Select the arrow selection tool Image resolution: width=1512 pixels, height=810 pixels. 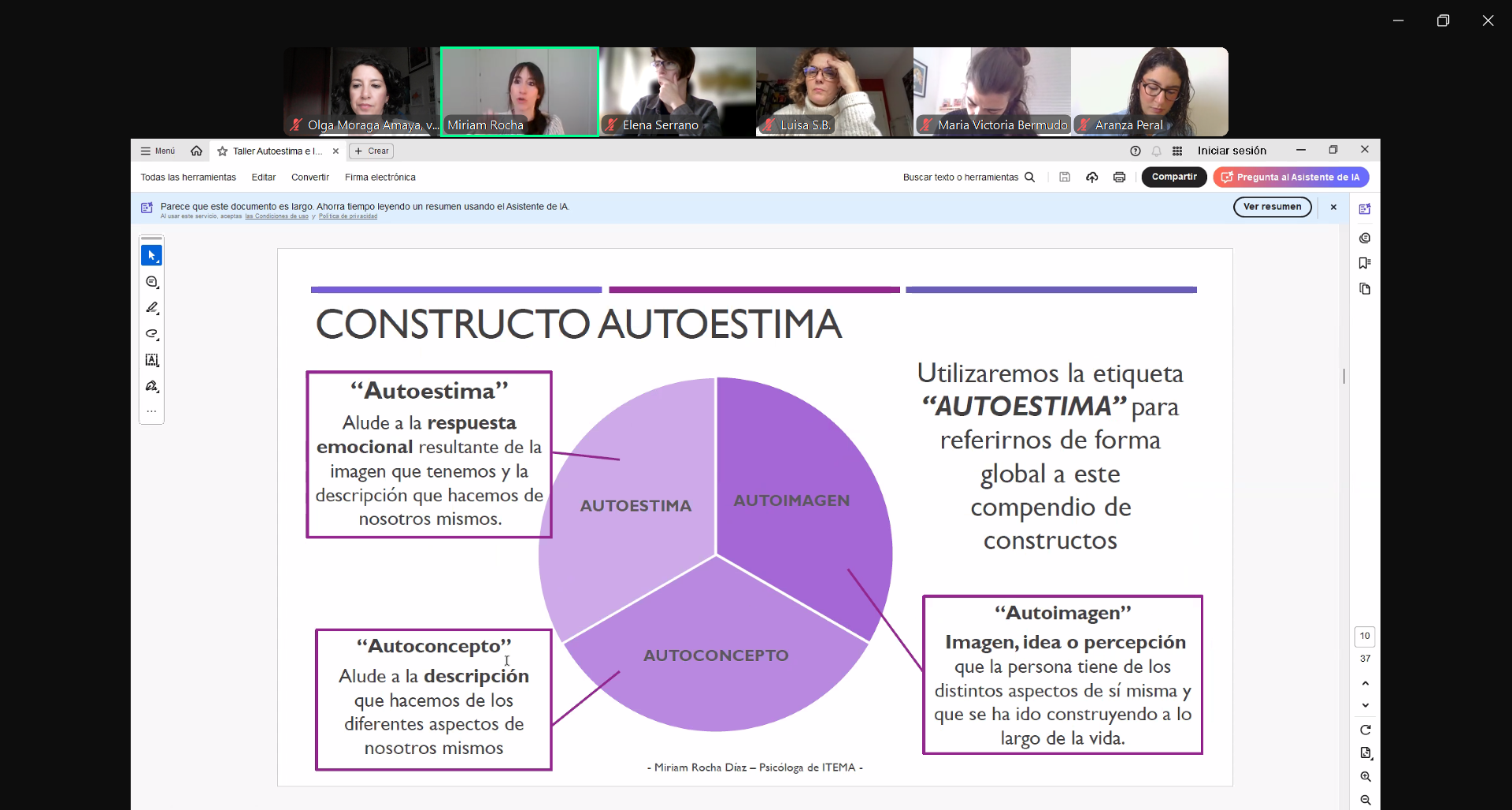click(x=151, y=255)
